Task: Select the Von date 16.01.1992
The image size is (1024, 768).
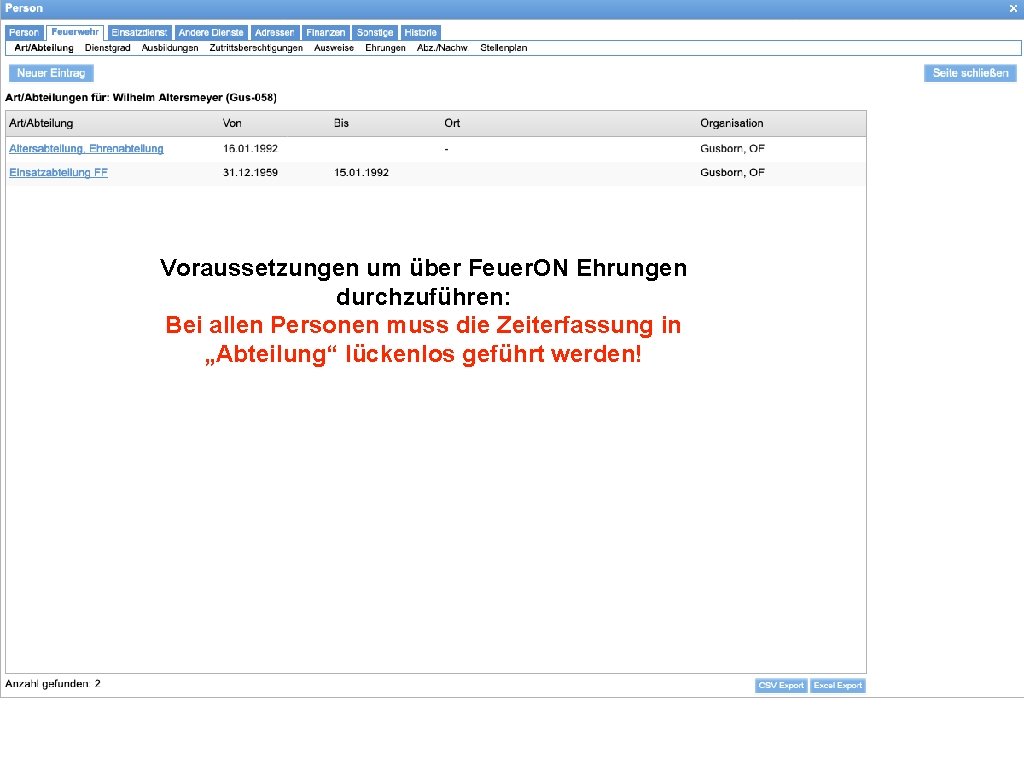Action: 250,149
